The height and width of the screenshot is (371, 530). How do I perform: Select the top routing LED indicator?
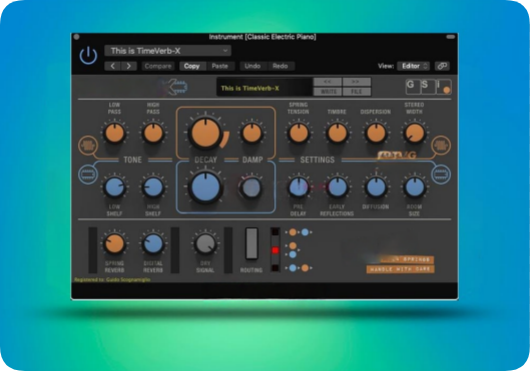pos(275,232)
